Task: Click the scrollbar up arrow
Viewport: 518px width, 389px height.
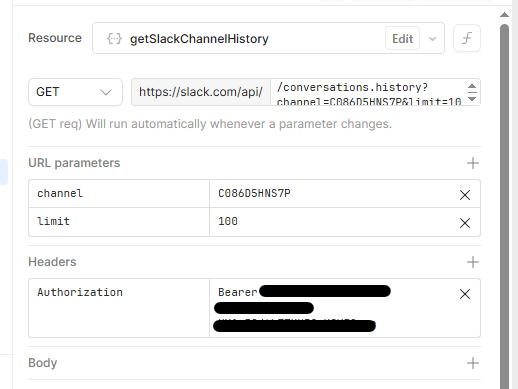Action: (504, 15)
